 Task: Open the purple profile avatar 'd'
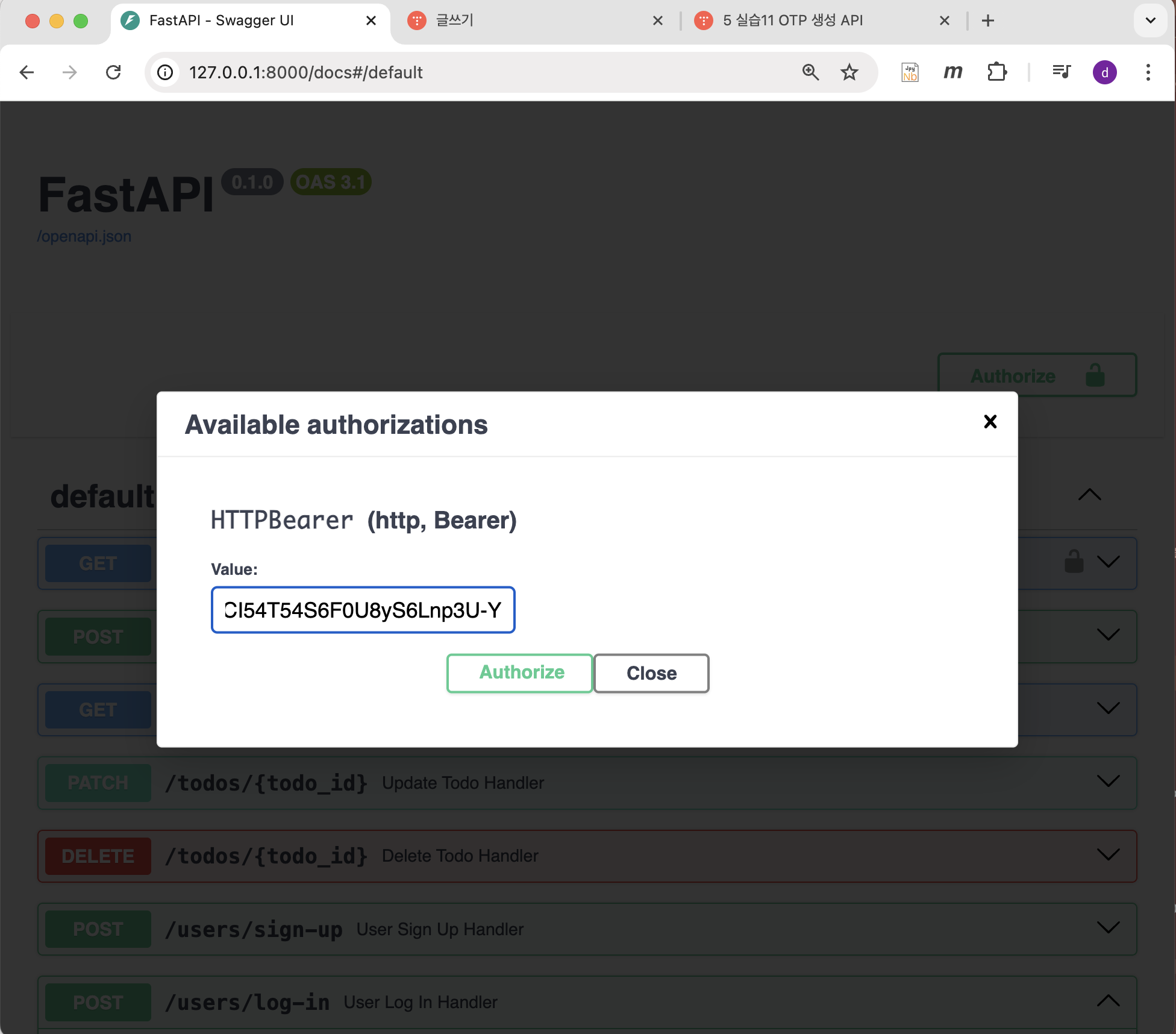point(1104,72)
